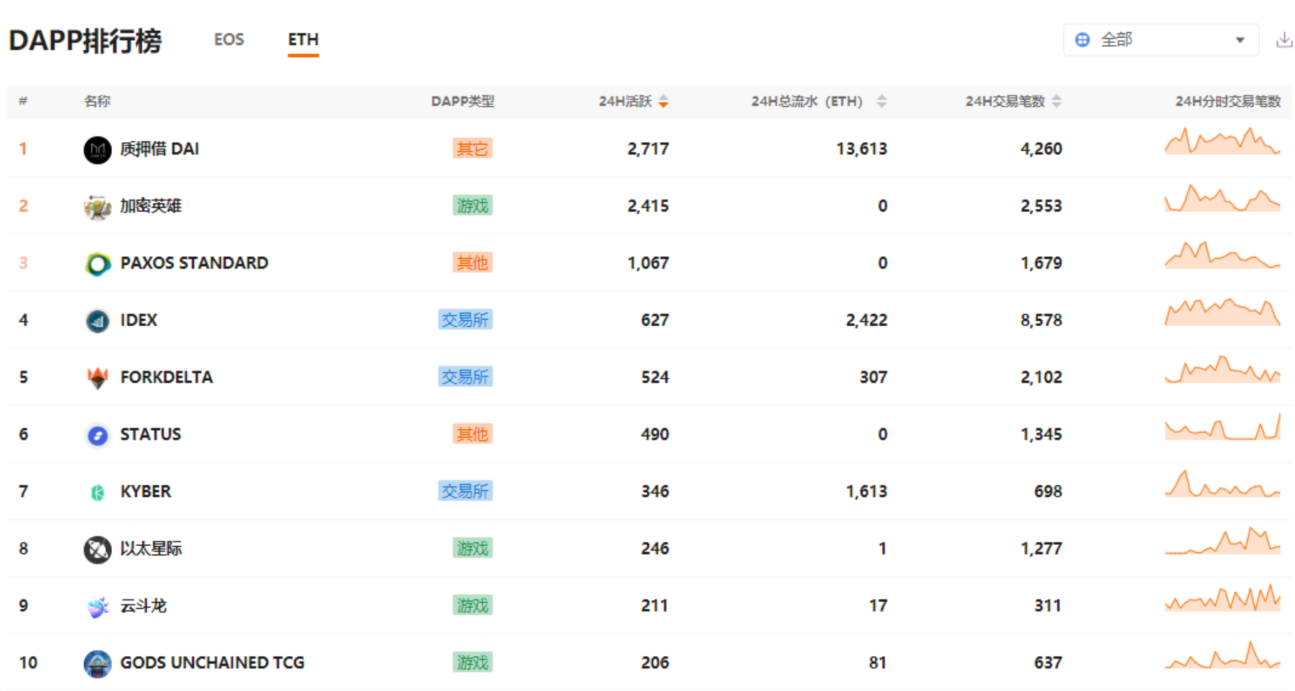Click the 云斗龙 transaction sparkline chart
The width and height of the screenshot is (1295, 691).
pyautogui.click(x=1222, y=597)
